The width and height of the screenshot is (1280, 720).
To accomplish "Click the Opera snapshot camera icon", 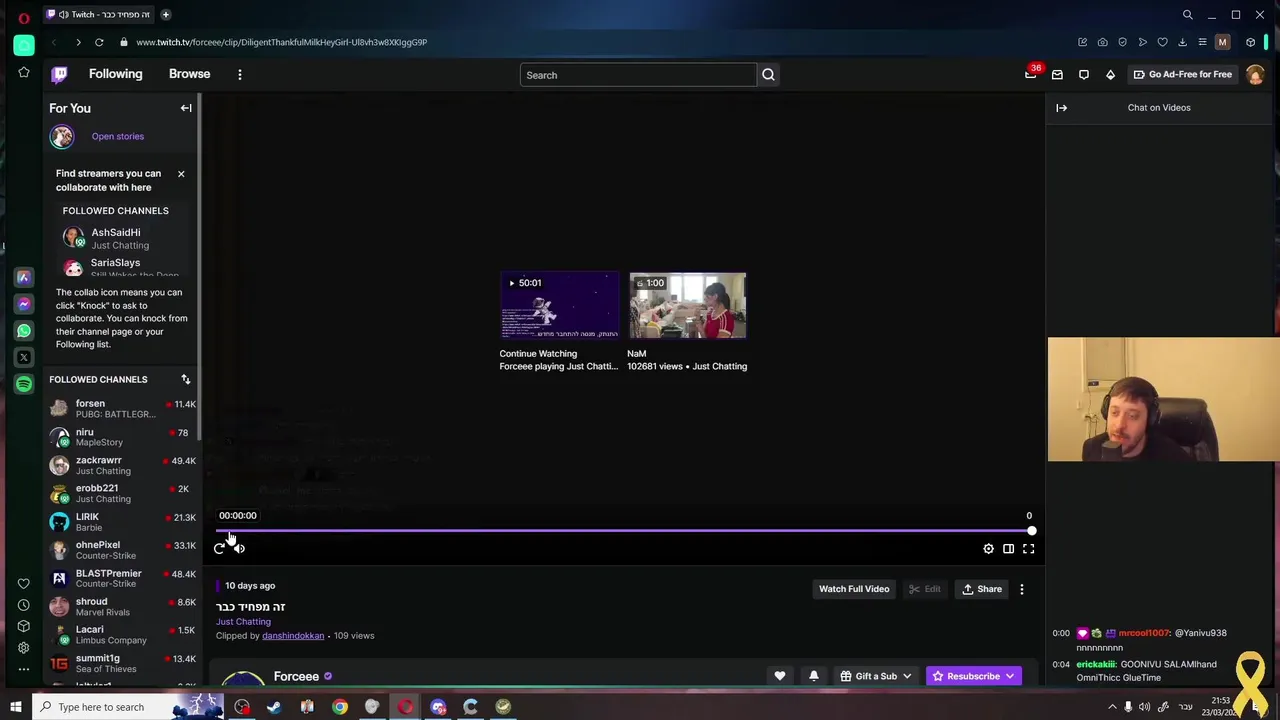I will coord(1102,42).
